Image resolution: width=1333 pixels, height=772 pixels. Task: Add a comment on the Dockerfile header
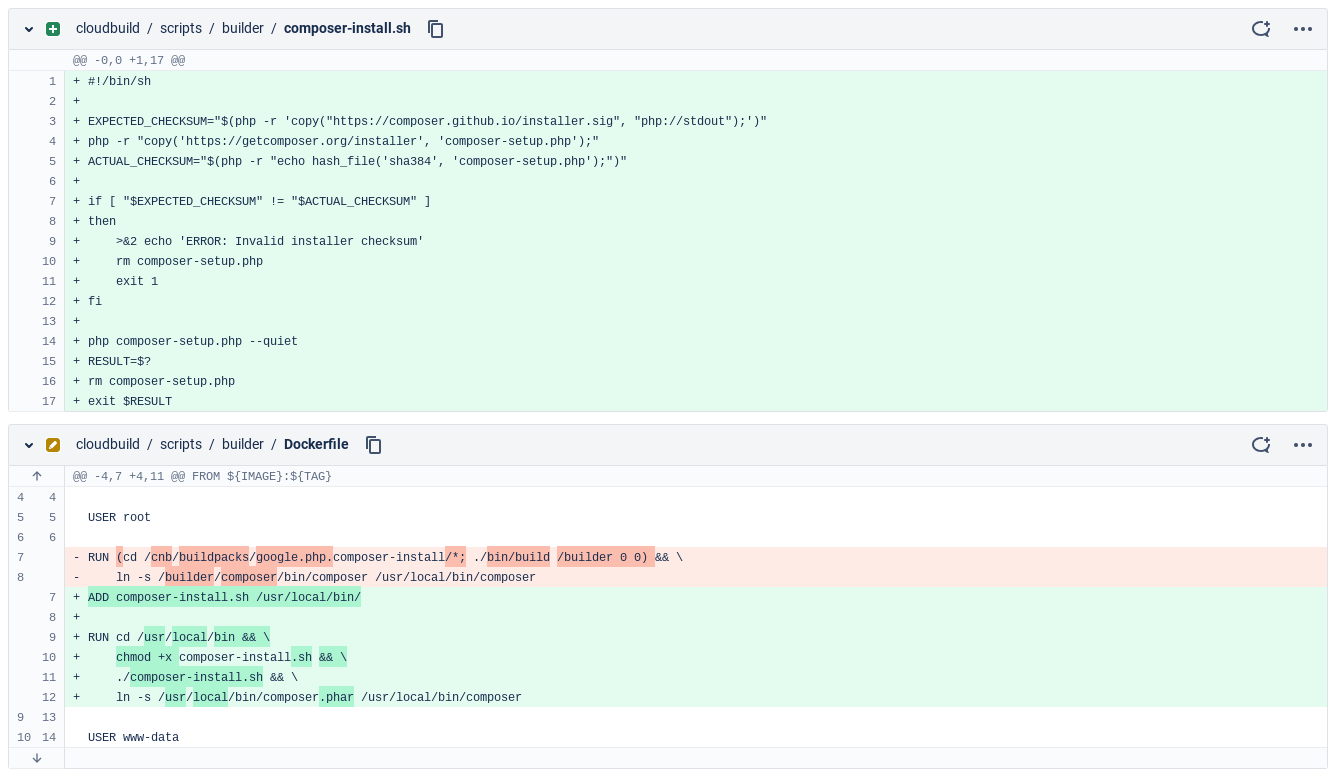click(1261, 445)
